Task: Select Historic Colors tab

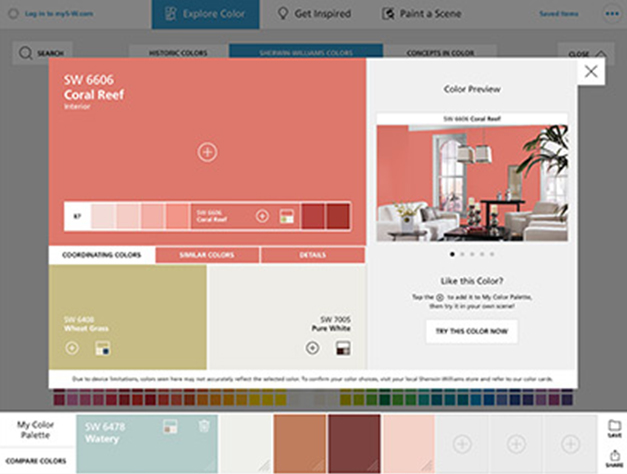Action: (178, 53)
